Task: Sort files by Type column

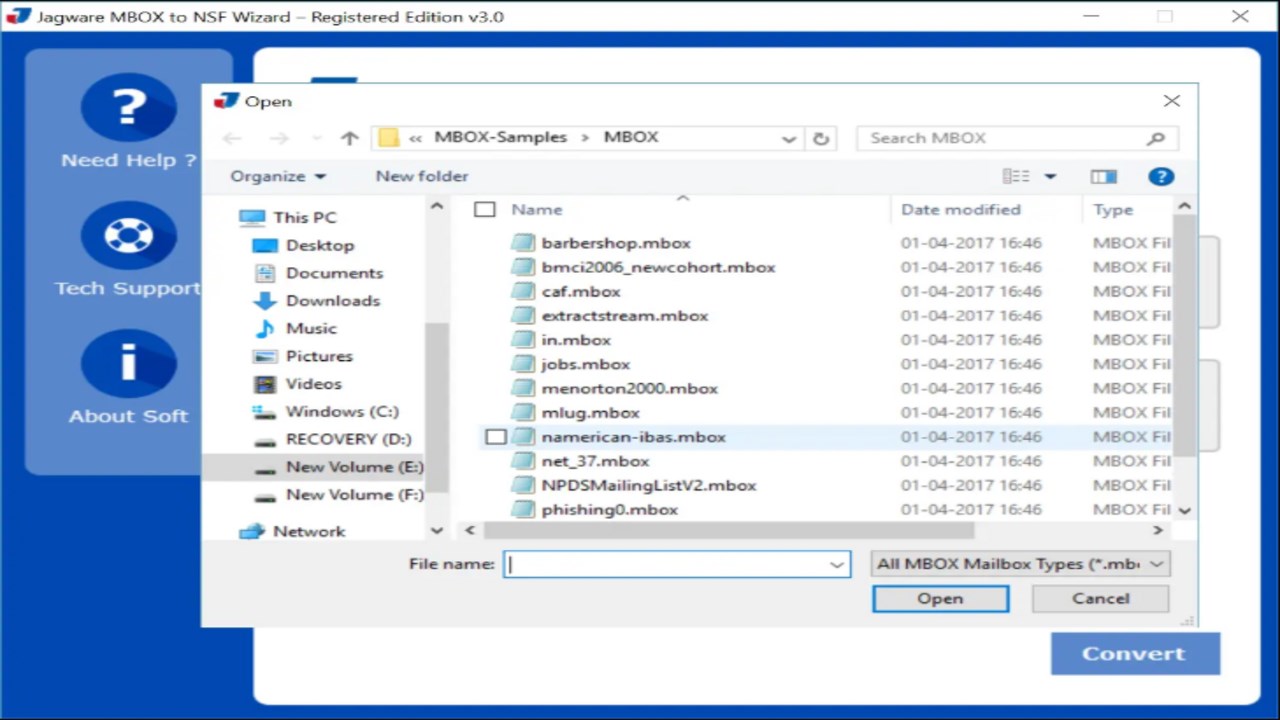Action: pos(1113,209)
